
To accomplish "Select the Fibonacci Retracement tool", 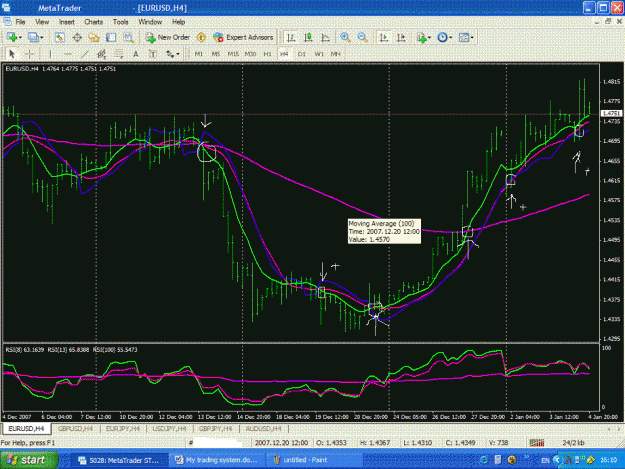I will click(119, 54).
